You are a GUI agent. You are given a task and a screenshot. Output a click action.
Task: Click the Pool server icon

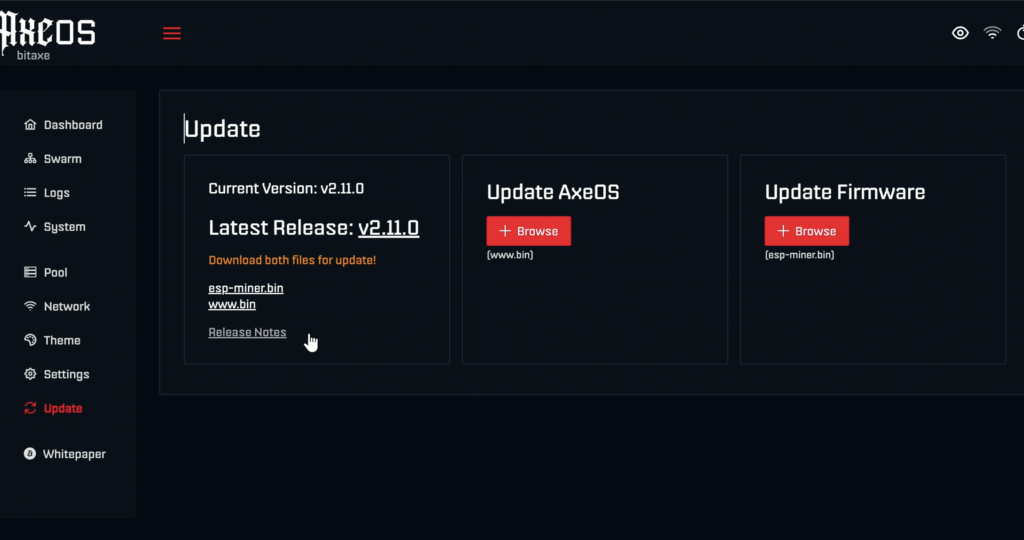click(30, 272)
